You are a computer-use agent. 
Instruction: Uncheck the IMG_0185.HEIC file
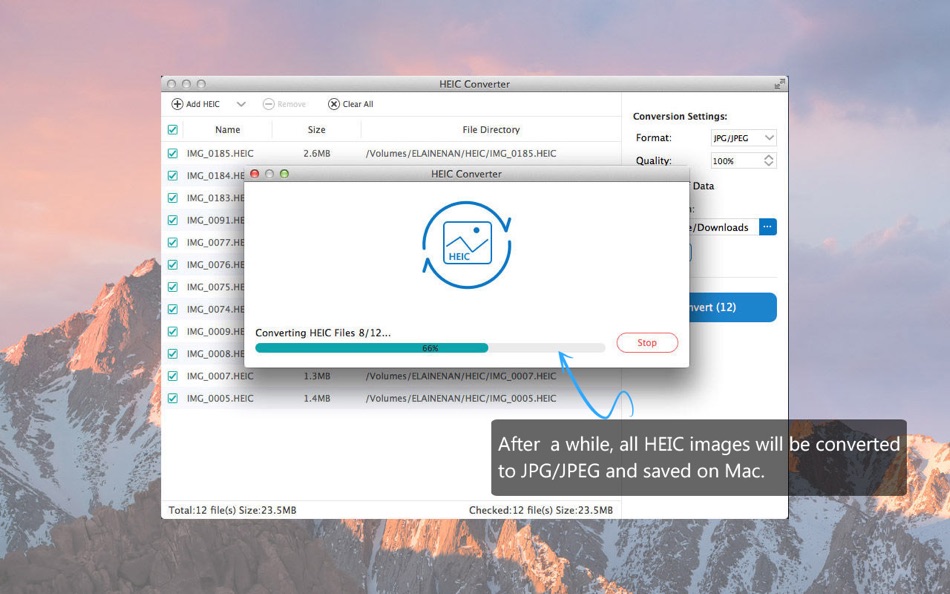[175, 153]
